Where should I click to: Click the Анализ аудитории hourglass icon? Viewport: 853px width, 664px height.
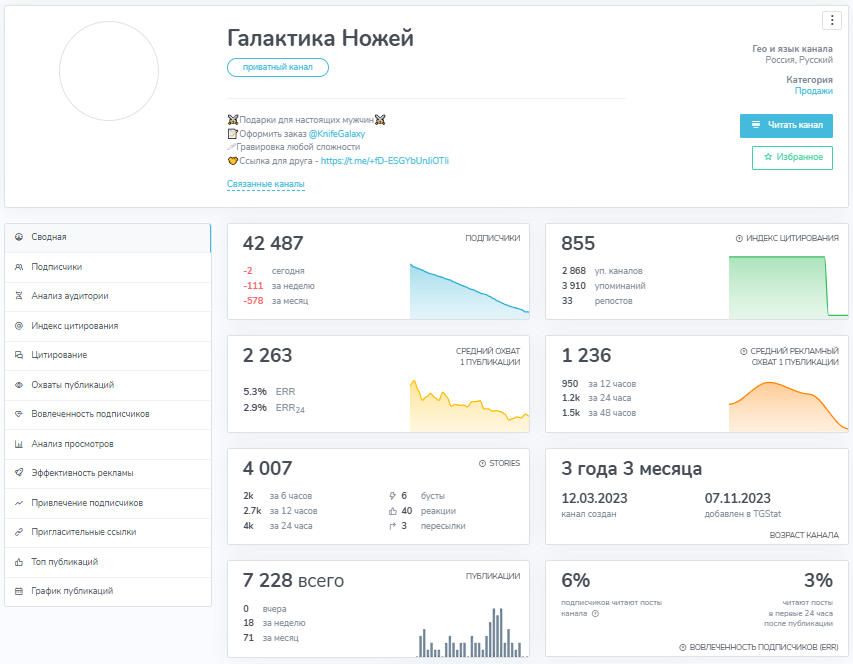[19, 296]
